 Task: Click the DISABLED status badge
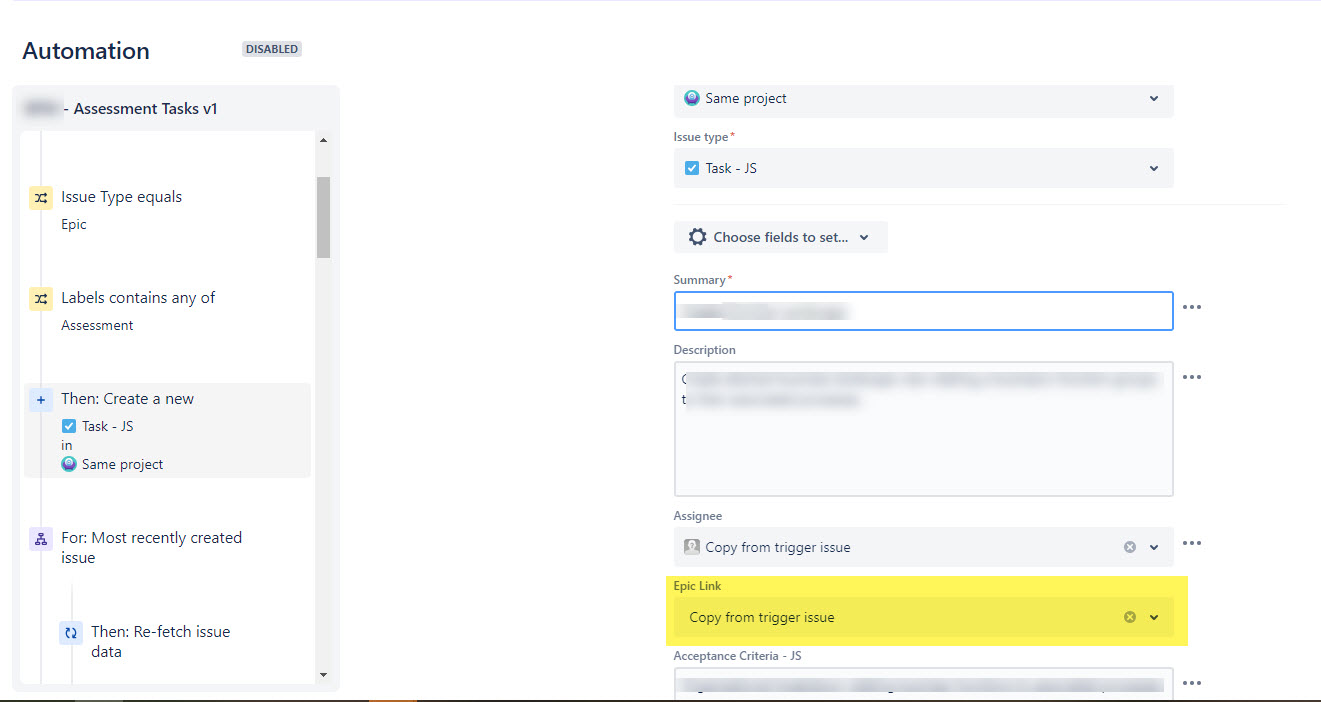point(272,49)
